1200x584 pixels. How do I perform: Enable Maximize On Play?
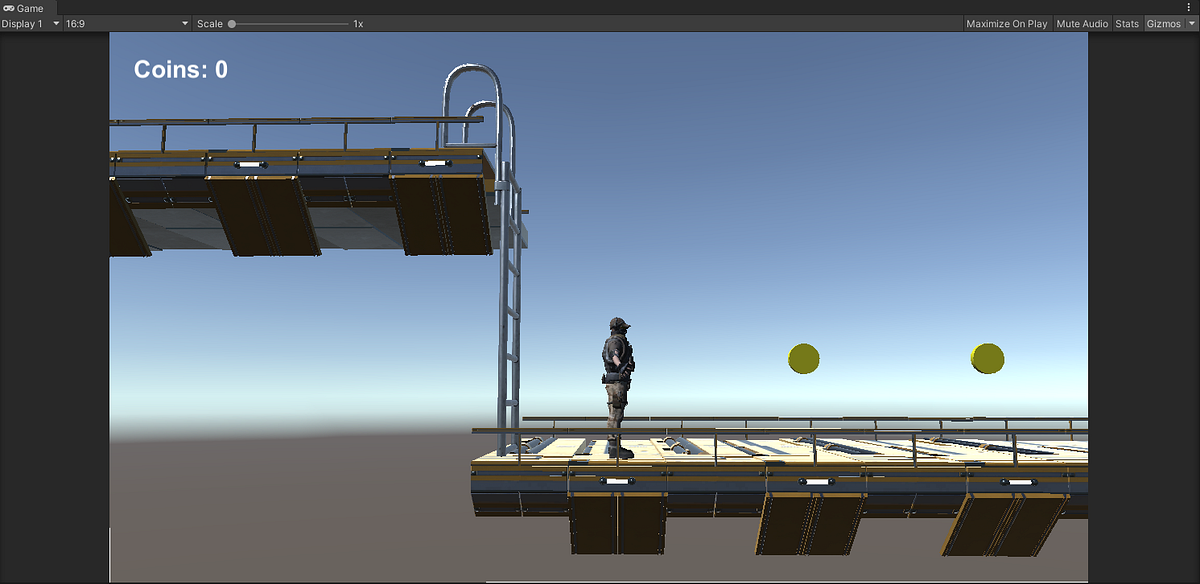(1006, 23)
